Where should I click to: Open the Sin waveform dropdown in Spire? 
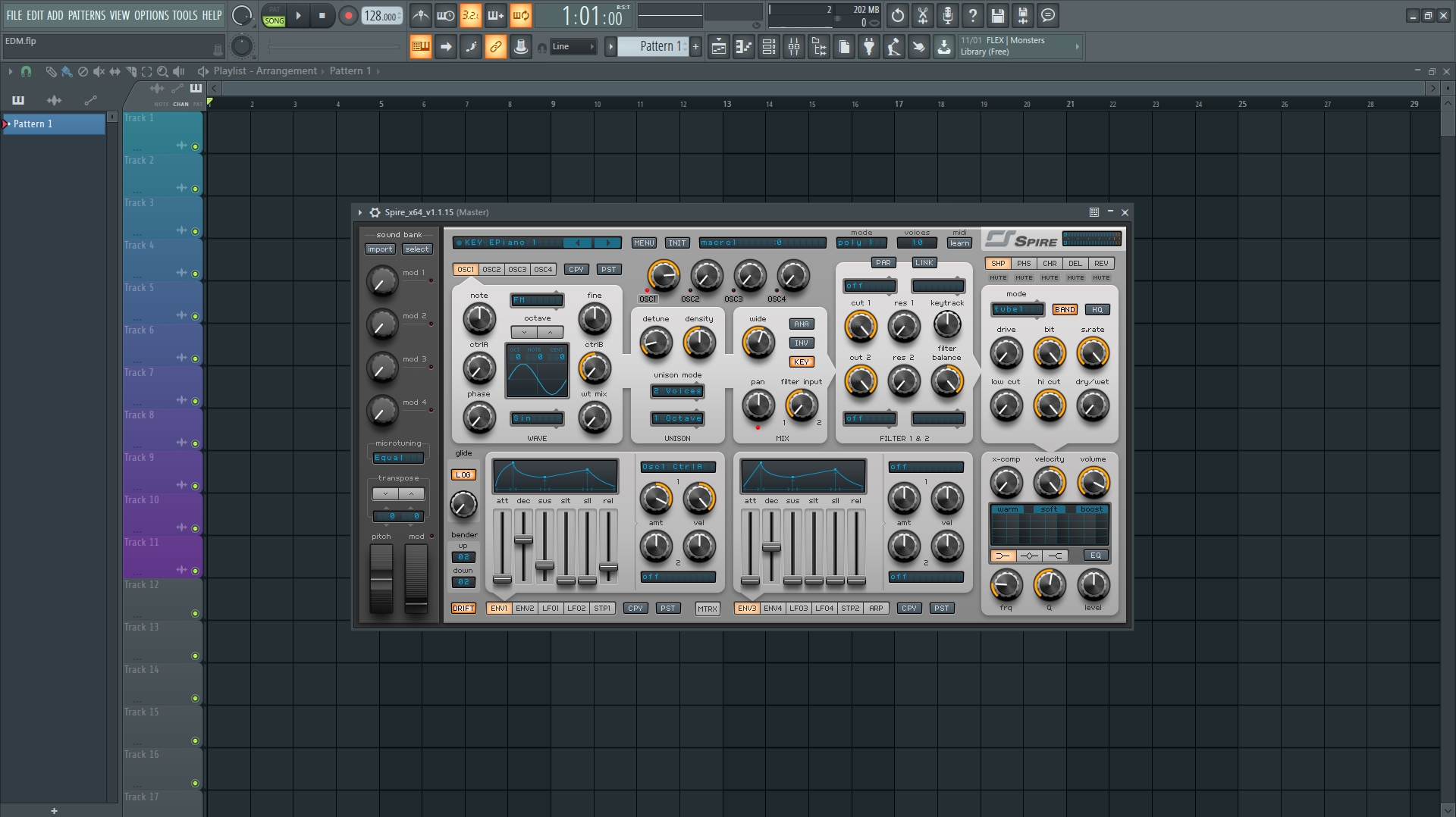click(537, 418)
